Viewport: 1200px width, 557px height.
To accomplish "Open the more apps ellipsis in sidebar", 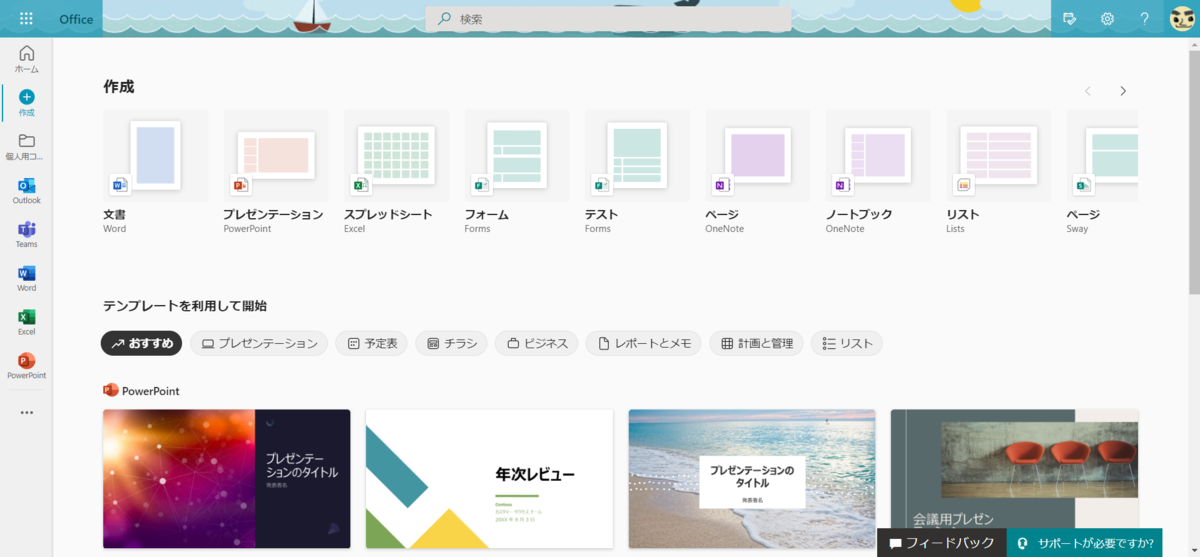I will pos(27,412).
